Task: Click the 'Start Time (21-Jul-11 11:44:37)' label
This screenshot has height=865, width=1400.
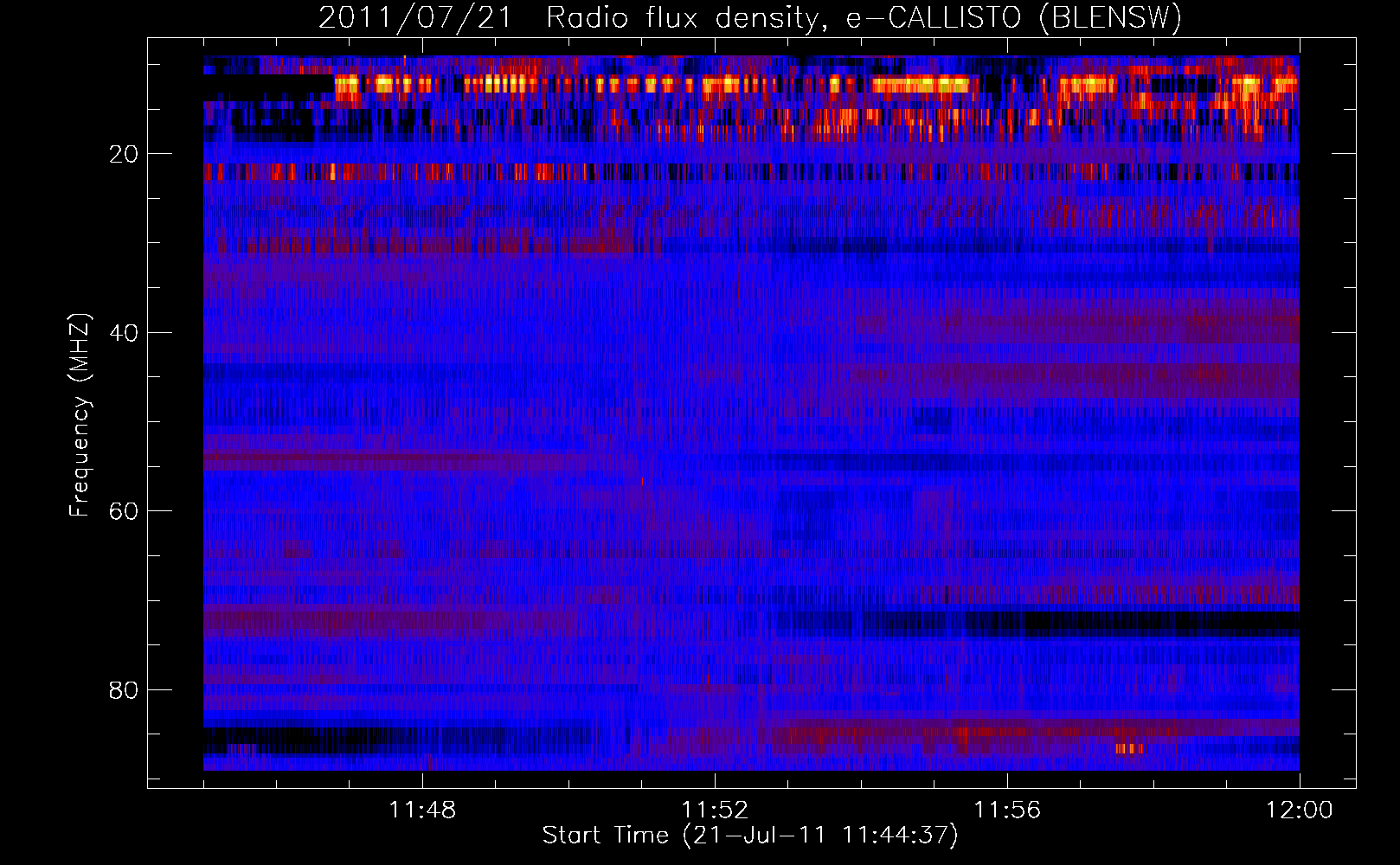Action: click(750, 836)
